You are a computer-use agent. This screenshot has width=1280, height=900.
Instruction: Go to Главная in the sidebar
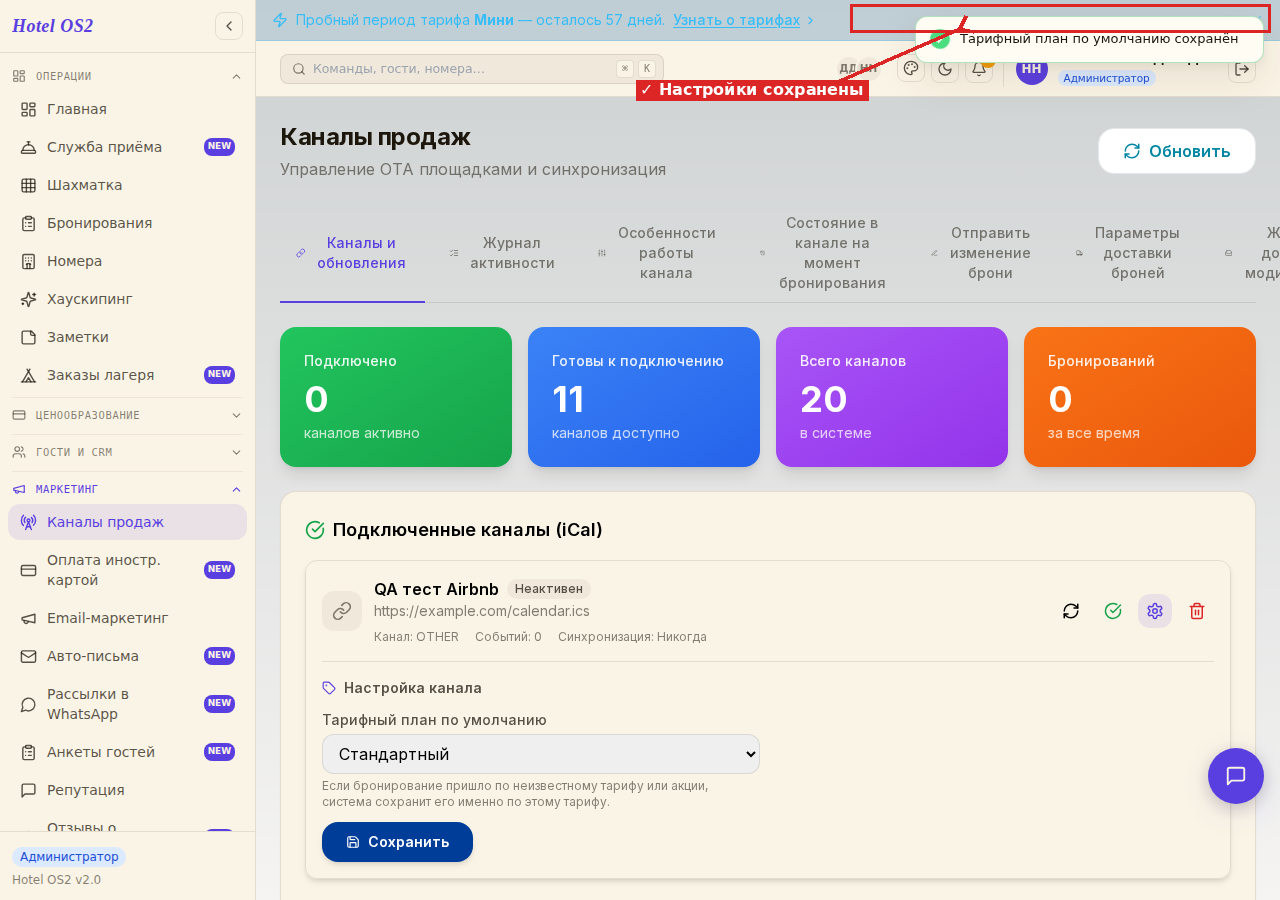tap(127, 109)
